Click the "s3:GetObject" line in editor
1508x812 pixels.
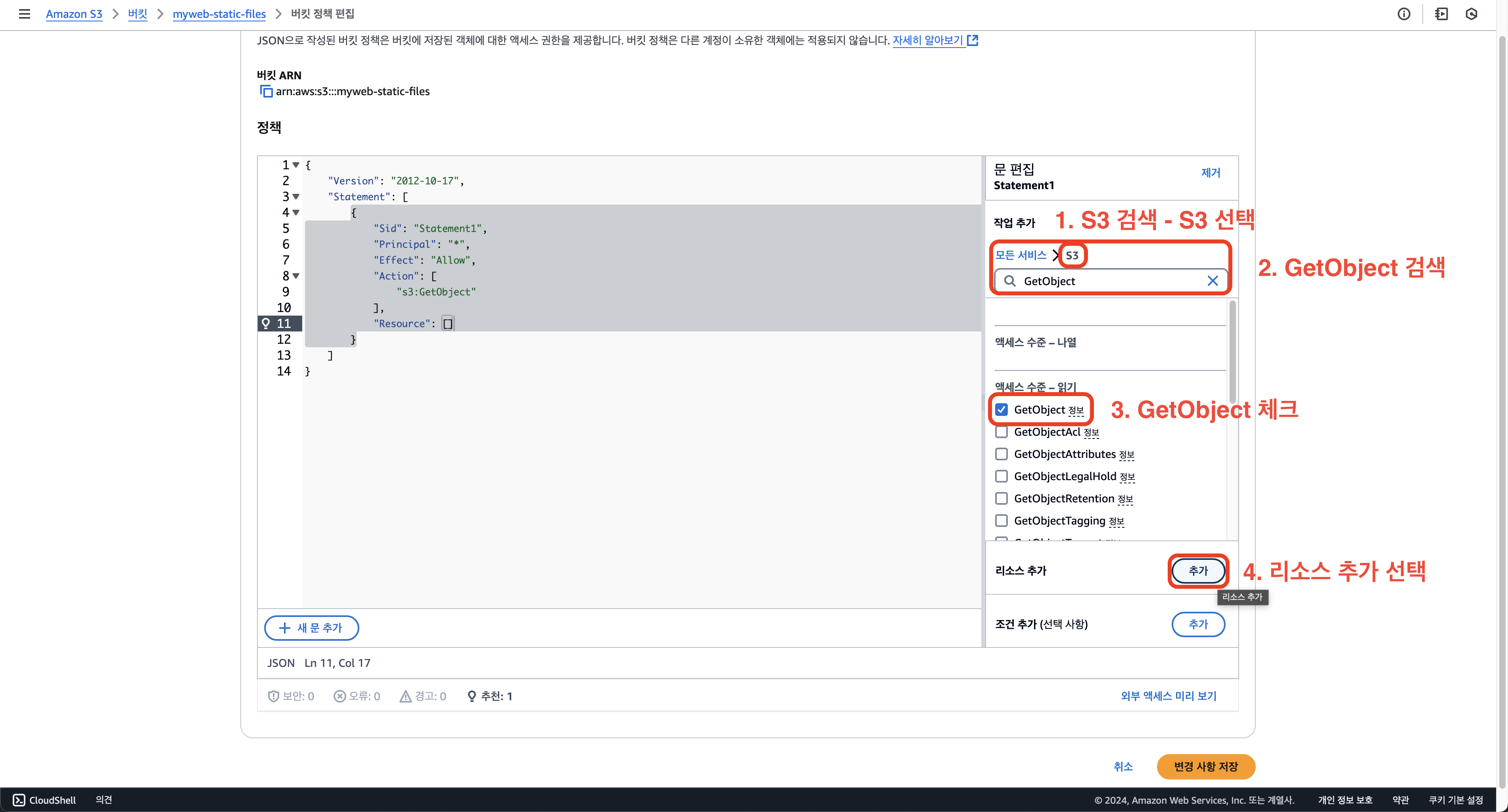coord(436,291)
